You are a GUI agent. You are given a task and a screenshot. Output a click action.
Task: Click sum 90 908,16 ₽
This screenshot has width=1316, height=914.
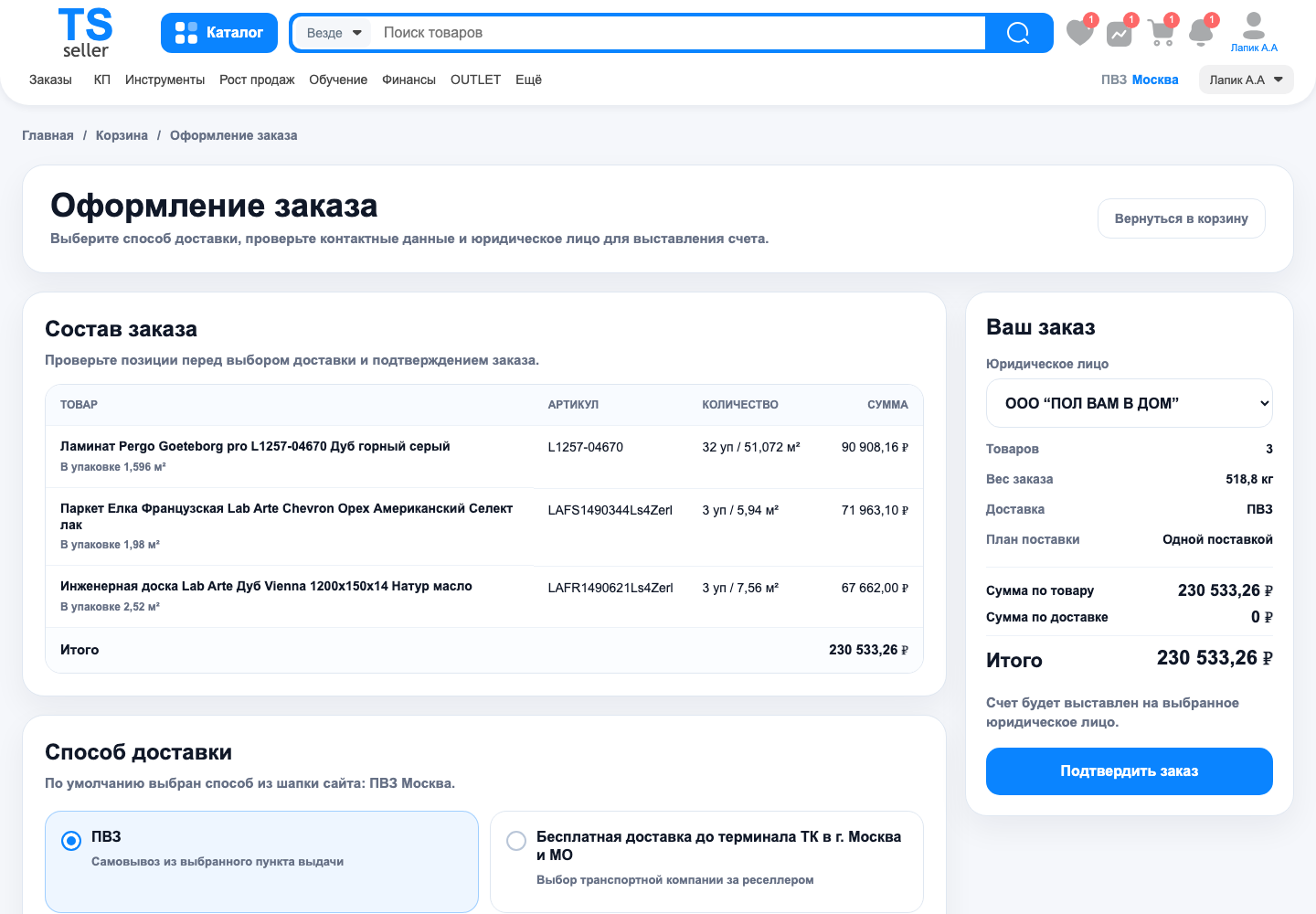(x=875, y=447)
